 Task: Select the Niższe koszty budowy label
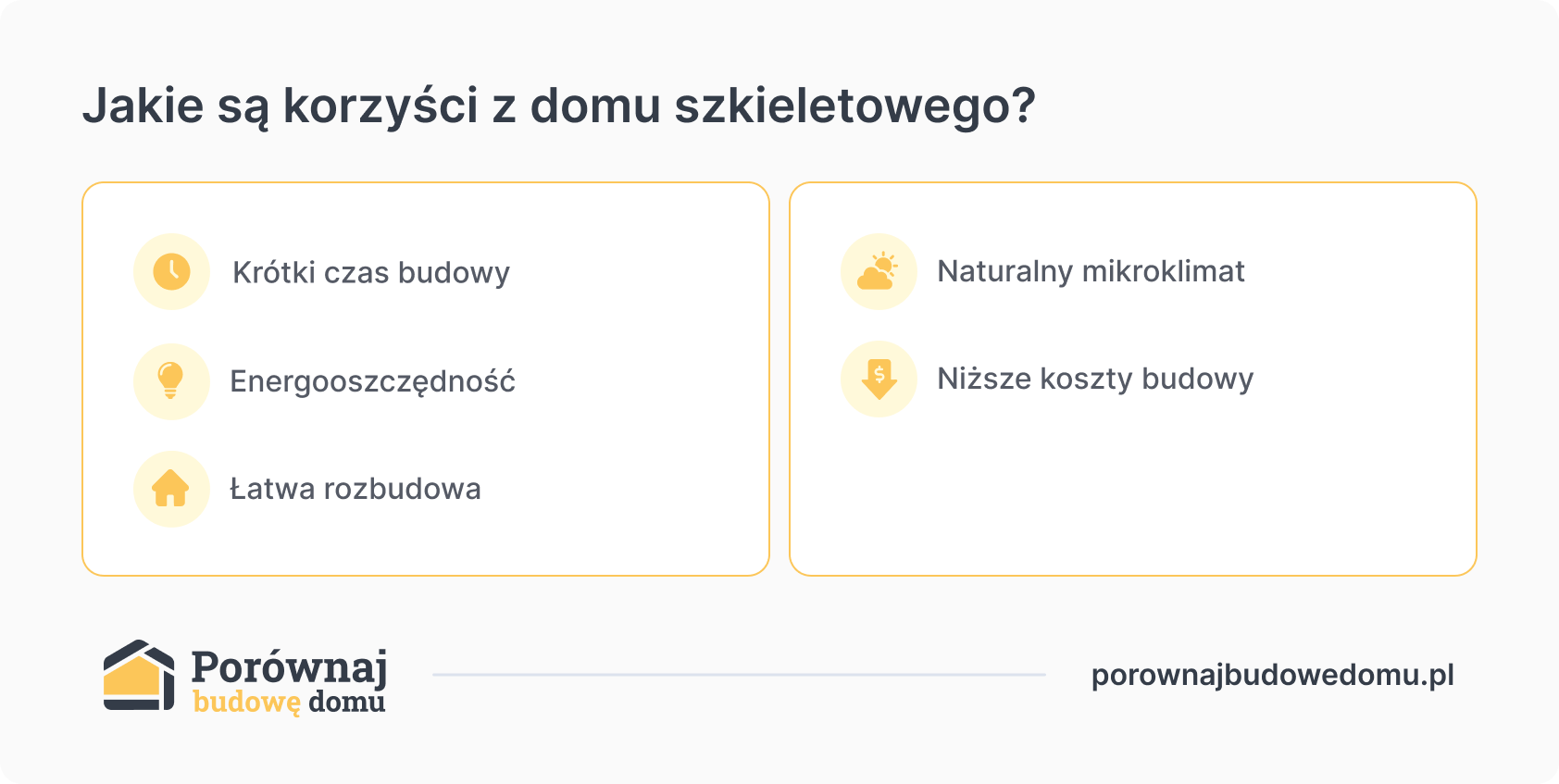coord(1095,379)
